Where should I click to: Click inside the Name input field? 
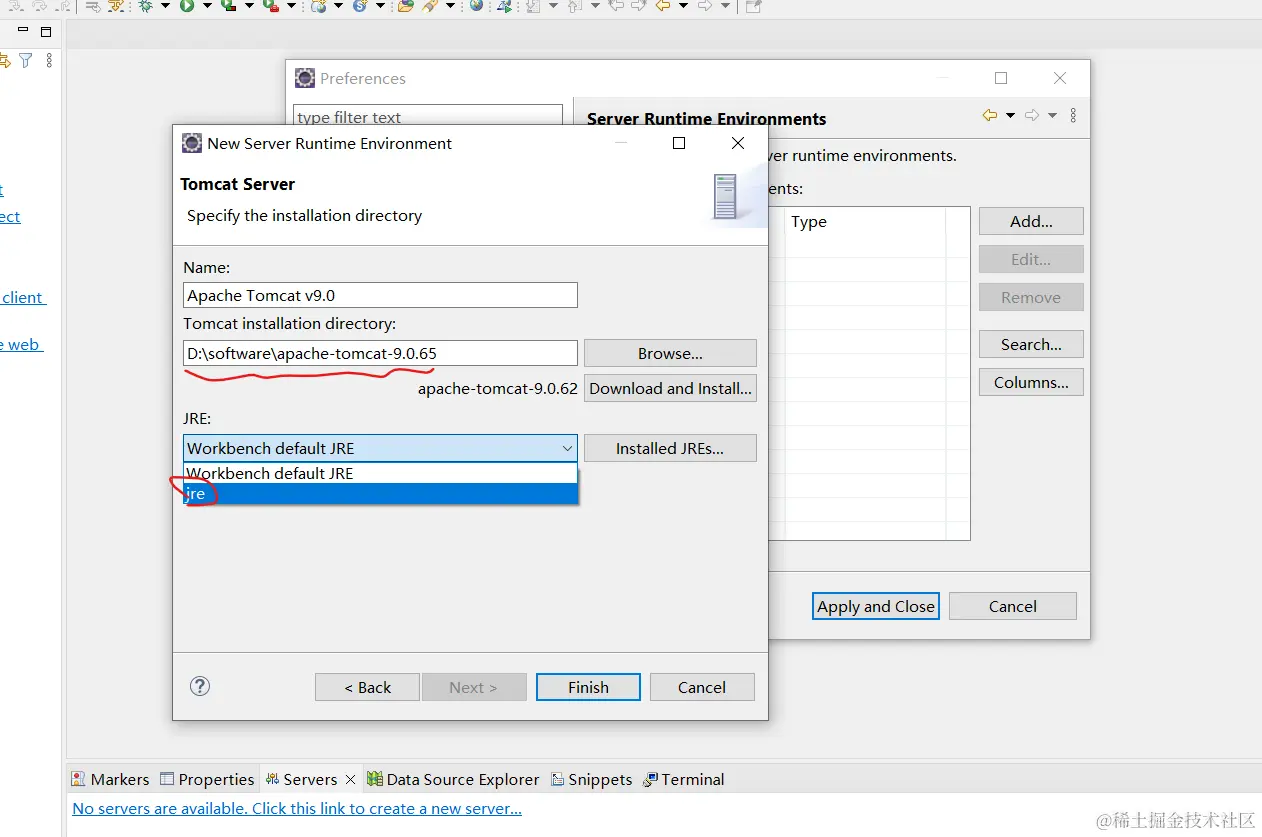(x=381, y=295)
